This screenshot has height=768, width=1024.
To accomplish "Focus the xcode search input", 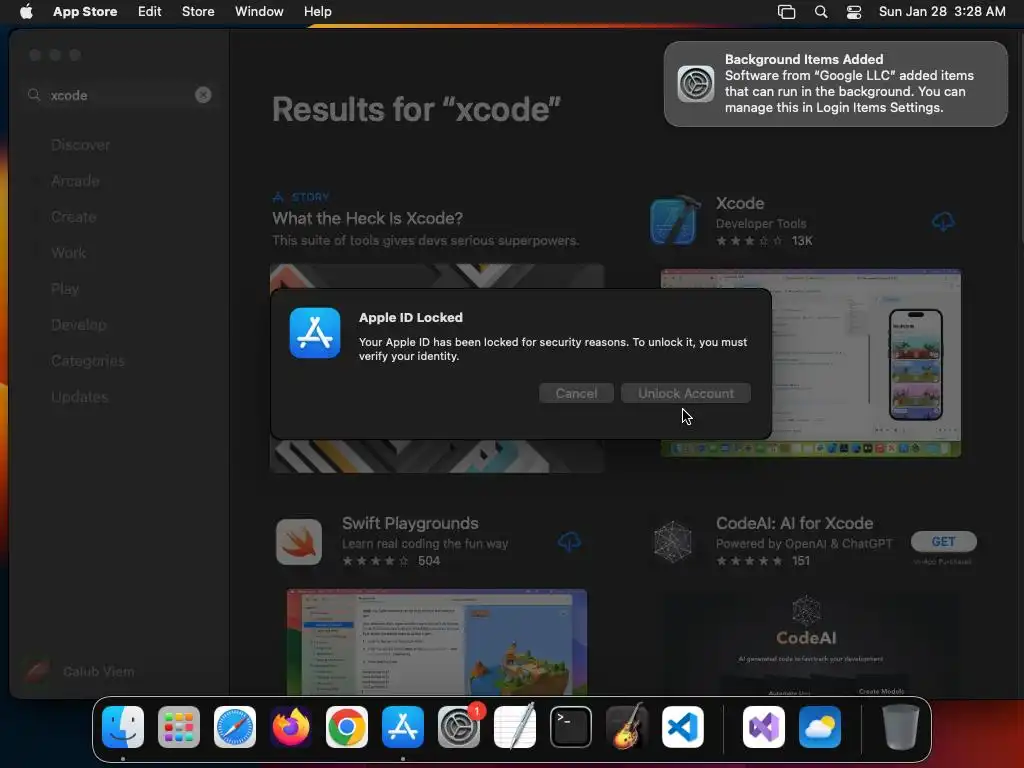I will [x=120, y=95].
